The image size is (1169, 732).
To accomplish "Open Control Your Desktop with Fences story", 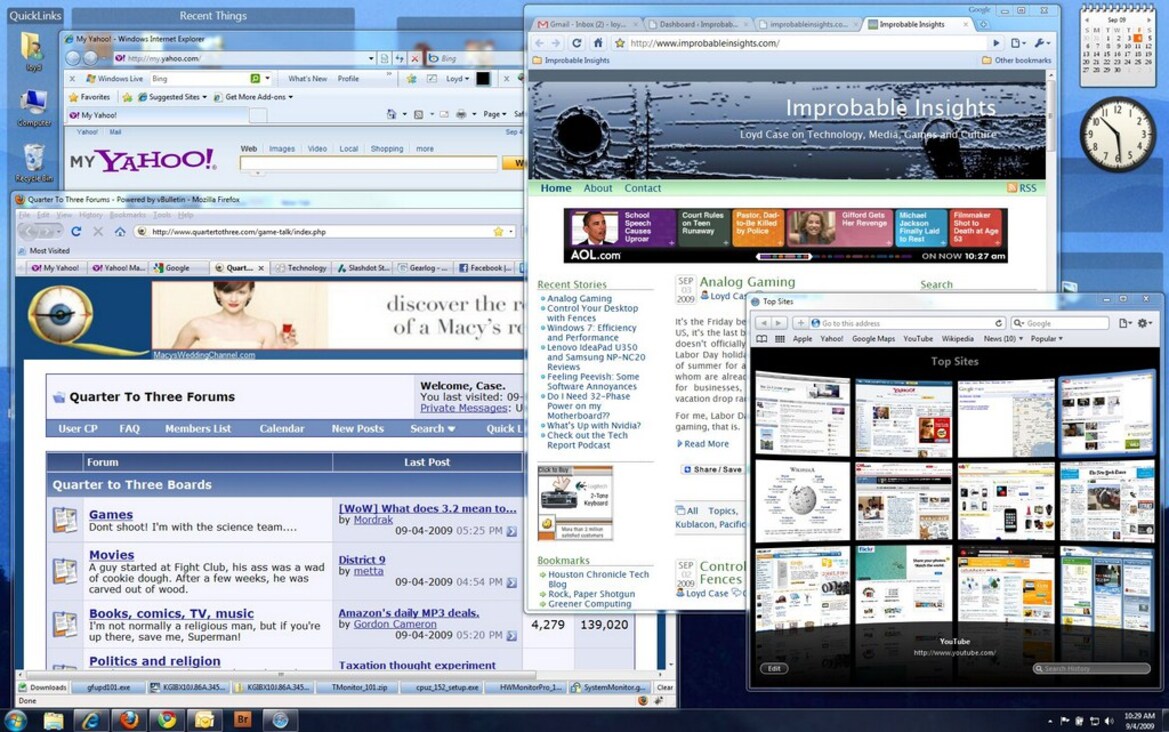I will point(592,313).
